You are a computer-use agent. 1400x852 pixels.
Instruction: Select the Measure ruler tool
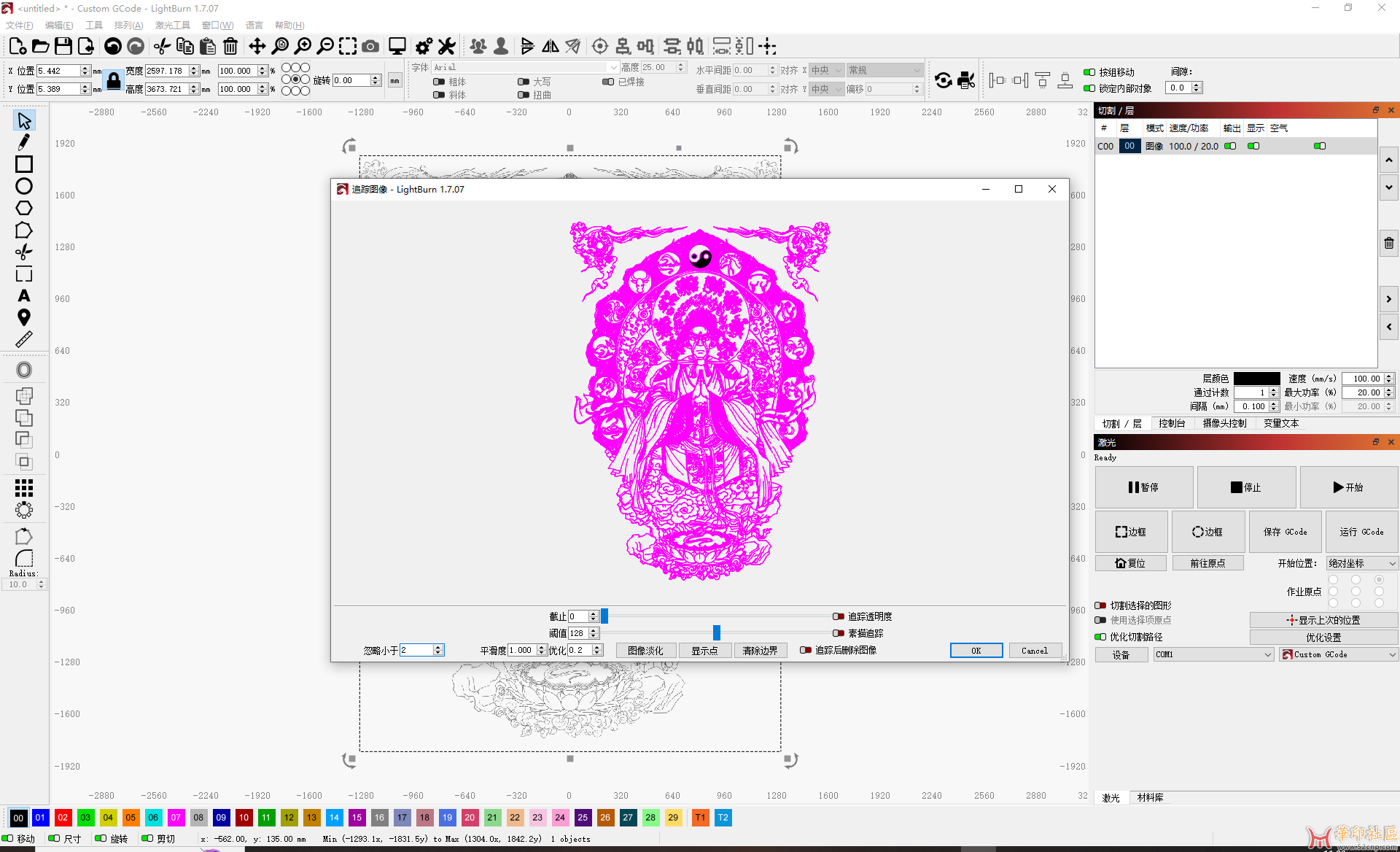[x=24, y=339]
